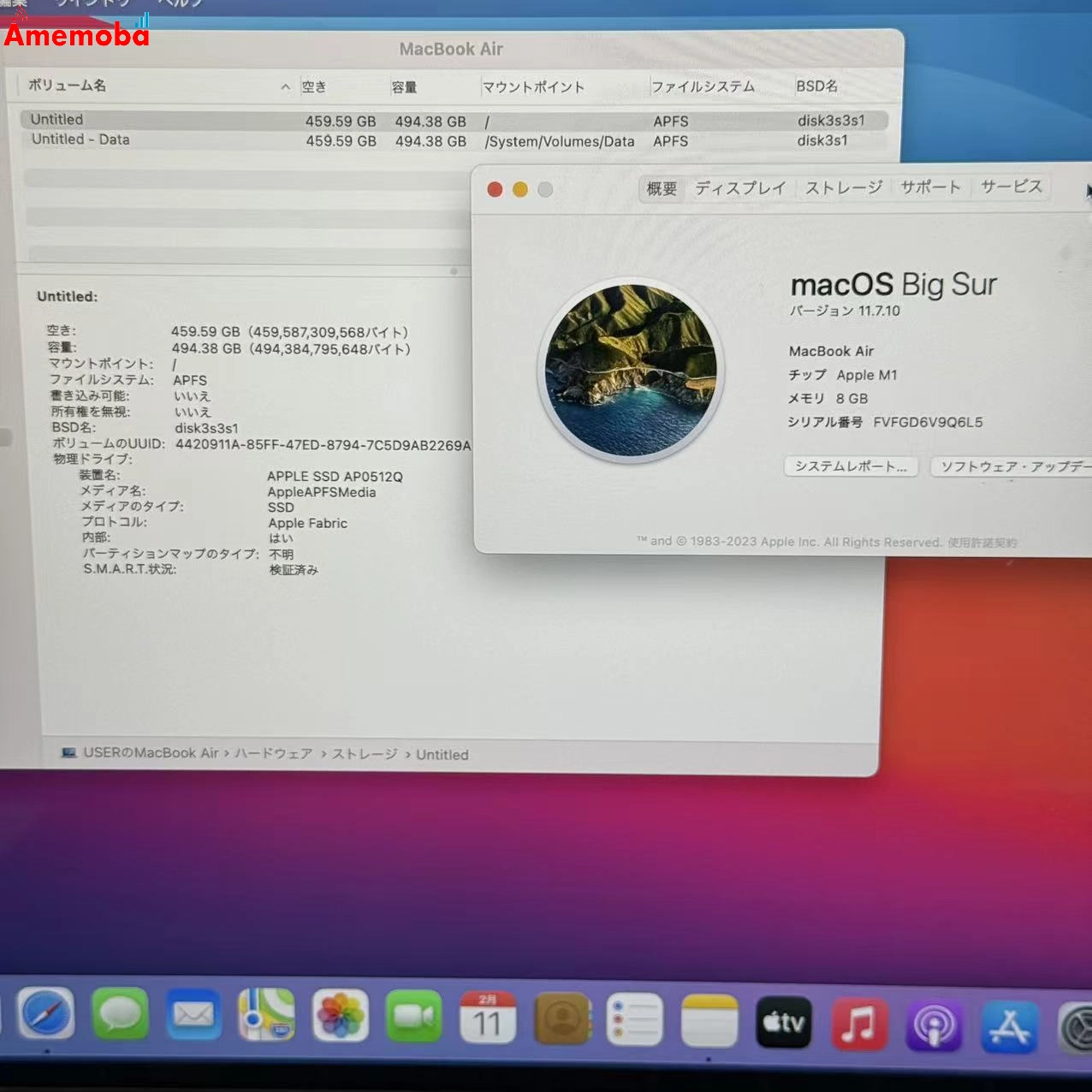
Task: Select the サービス tab
Action: click(x=1012, y=186)
